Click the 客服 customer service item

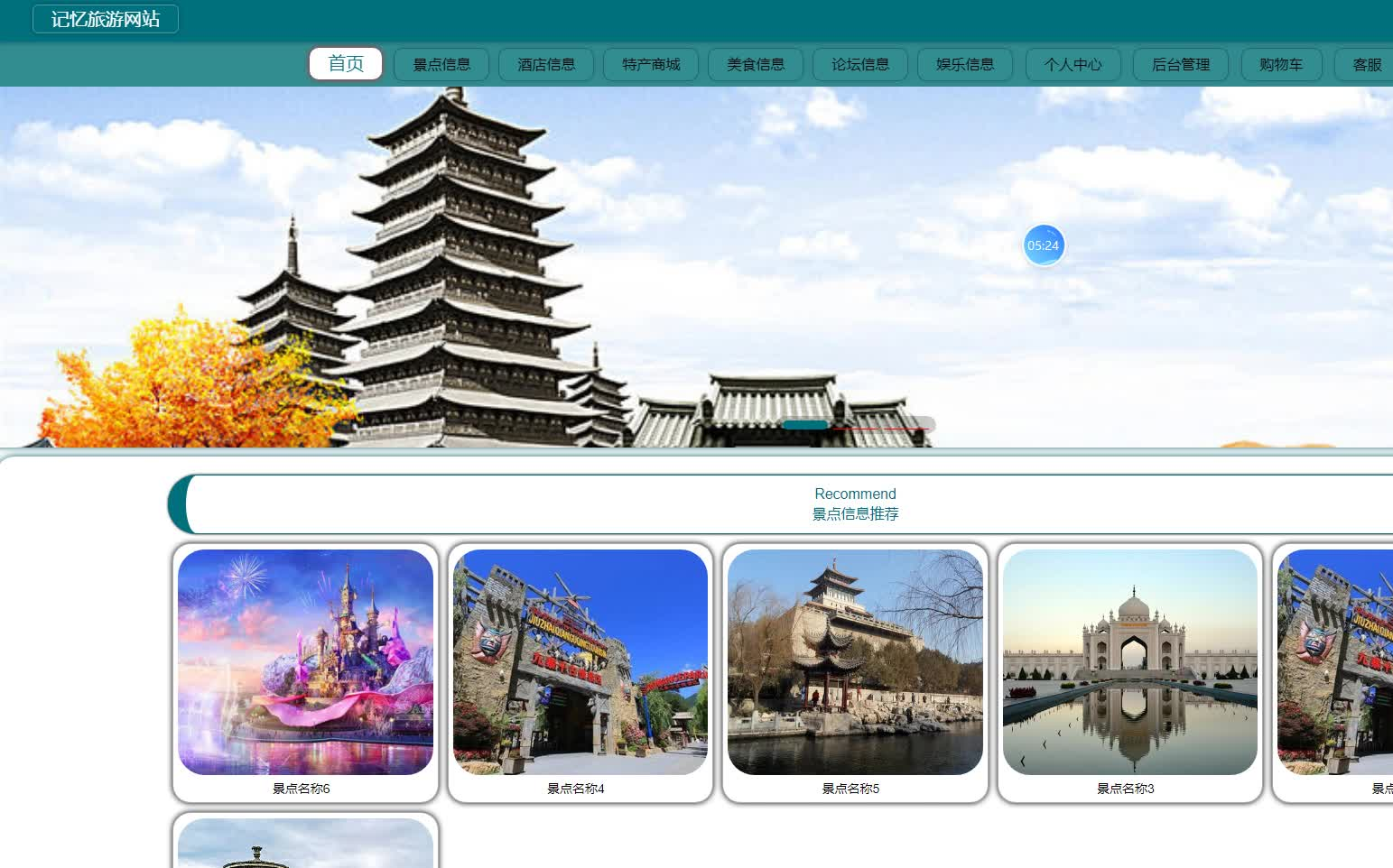pyautogui.click(x=1364, y=64)
